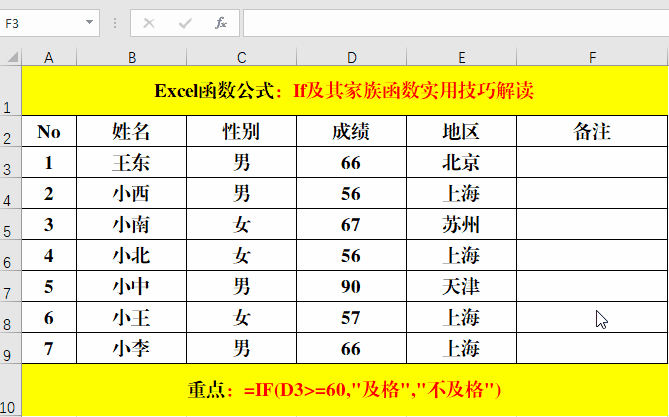The image size is (669, 417).
Task: Select column C header
Action: [x=241, y=57]
